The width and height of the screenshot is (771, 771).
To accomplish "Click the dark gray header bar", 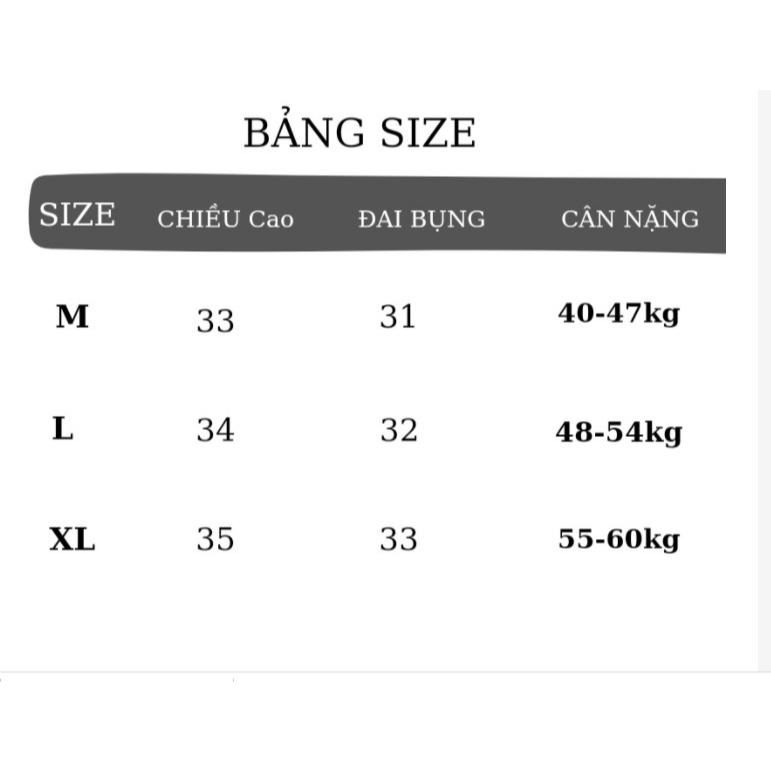I will coord(377,213).
